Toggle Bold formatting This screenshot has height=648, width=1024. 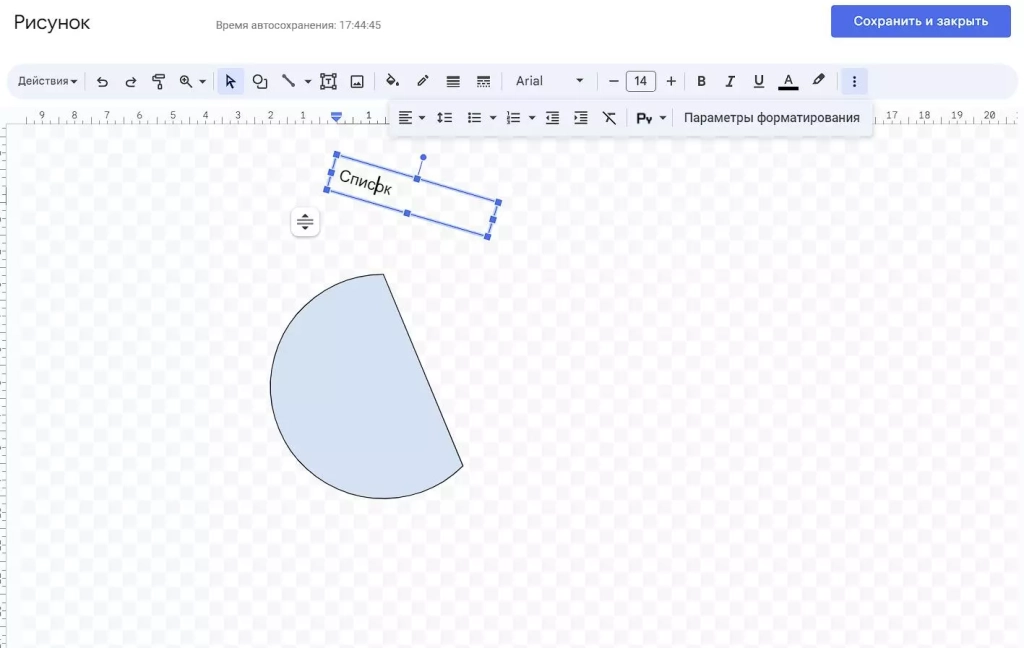pos(701,81)
